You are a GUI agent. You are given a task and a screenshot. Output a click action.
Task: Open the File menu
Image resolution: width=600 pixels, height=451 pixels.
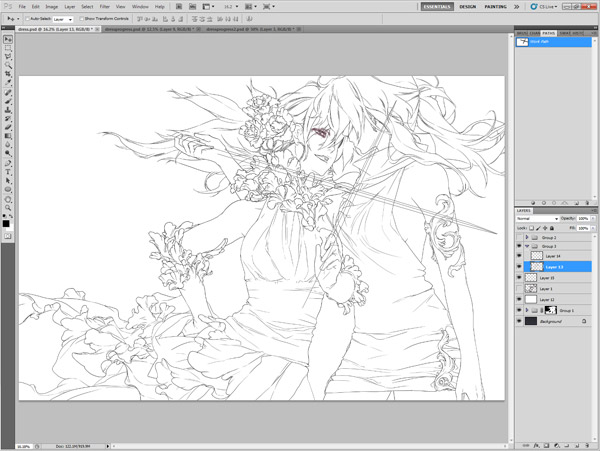click(x=22, y=7)
